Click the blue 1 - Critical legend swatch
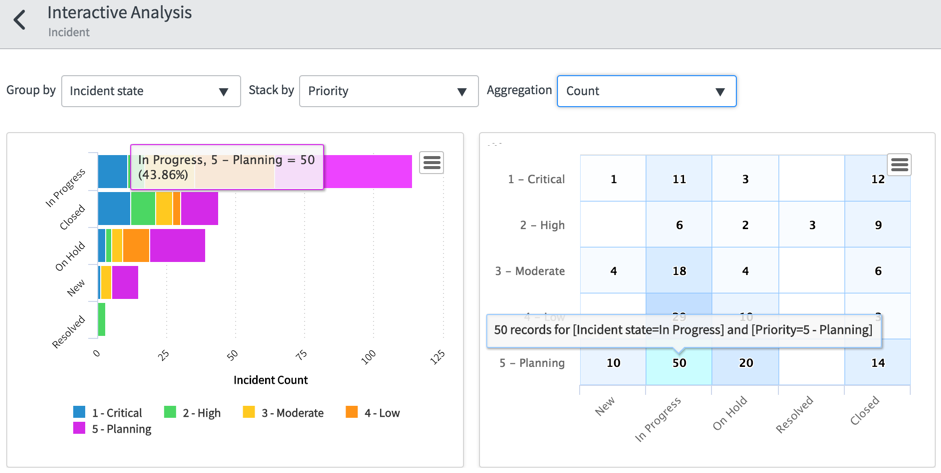Image resolution: width=941 pixels, height=473 pixels. [x=79, y=412]
